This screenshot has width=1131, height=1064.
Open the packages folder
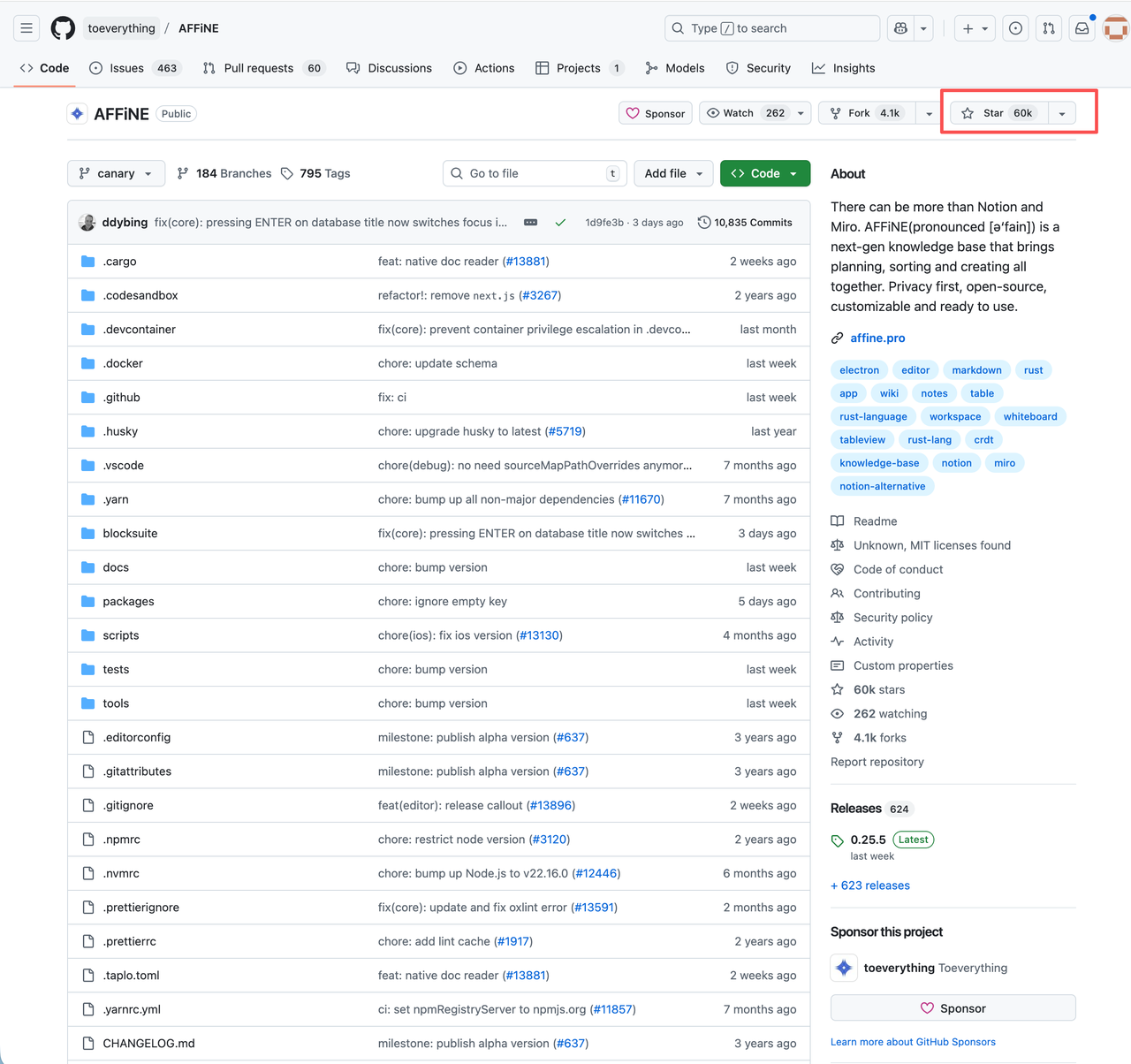(128, 602)
